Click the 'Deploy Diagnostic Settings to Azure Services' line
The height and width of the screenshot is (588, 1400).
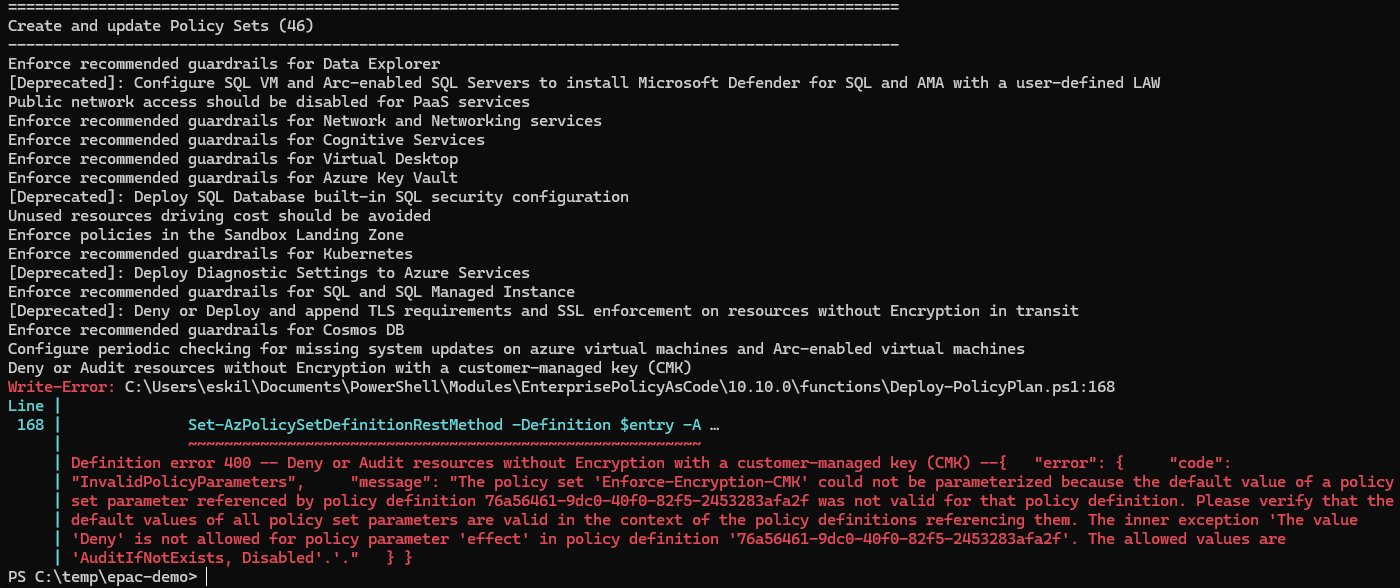tap(269, 273)
